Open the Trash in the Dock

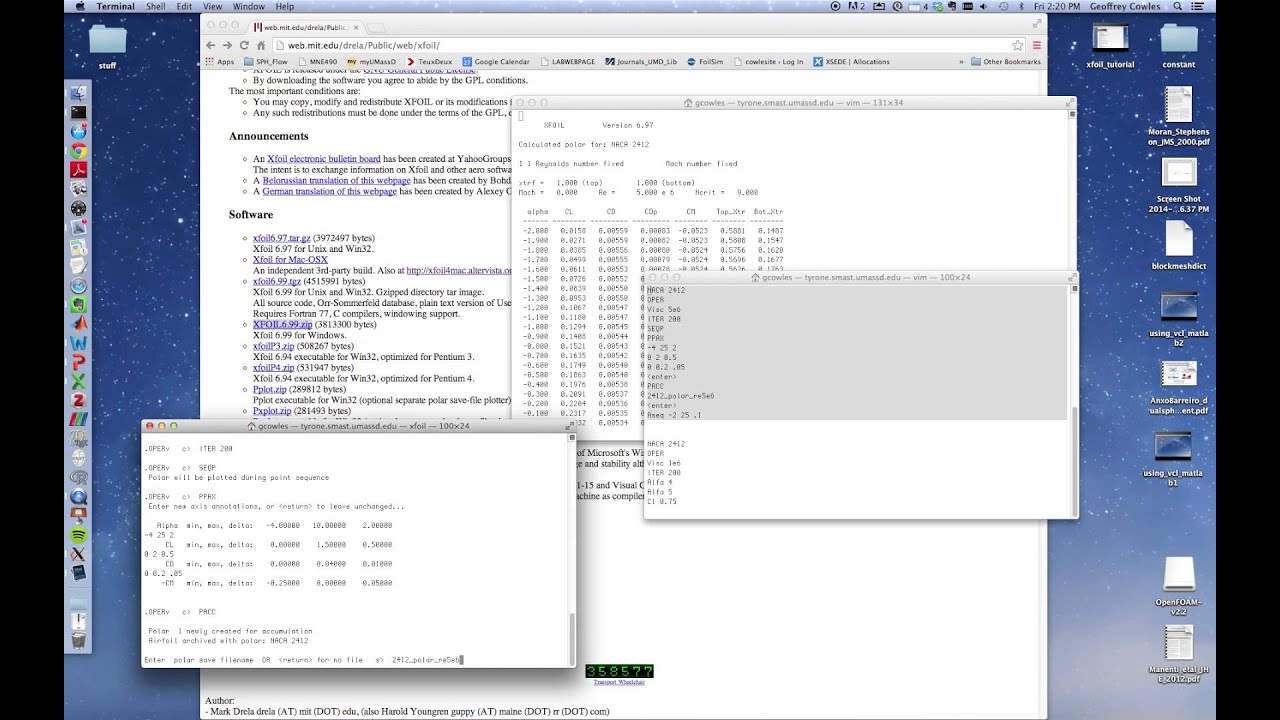click(78, 641)
